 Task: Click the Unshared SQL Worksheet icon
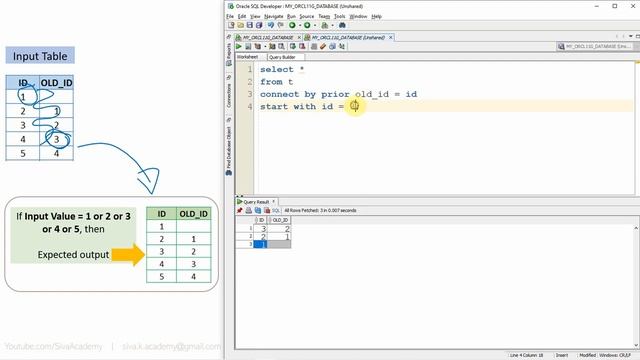tap(314, 47)
